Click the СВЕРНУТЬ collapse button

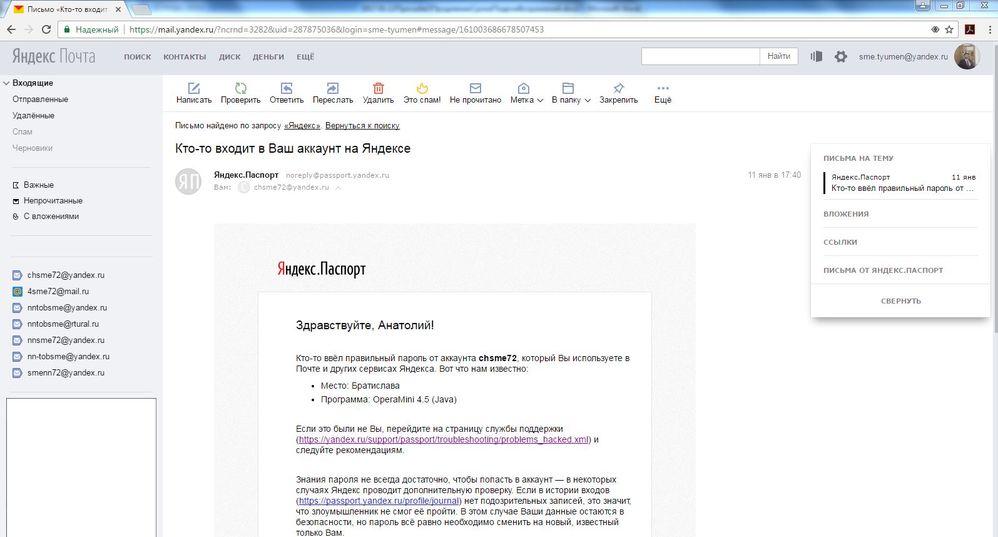click(901, 301)
